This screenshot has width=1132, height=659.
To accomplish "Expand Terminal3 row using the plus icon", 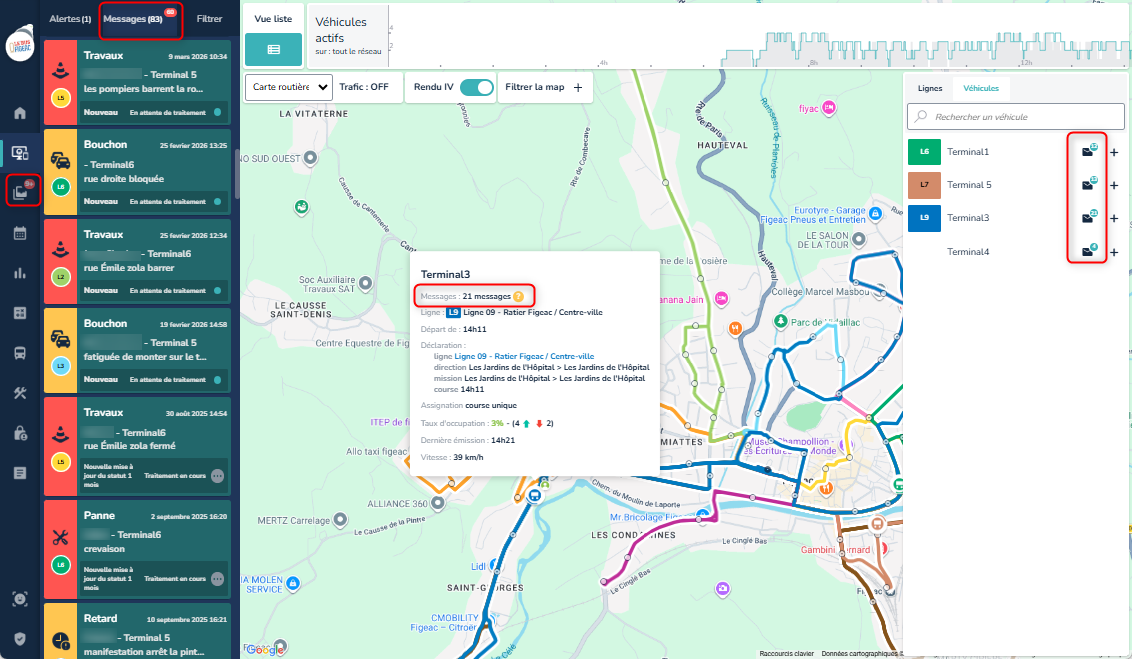I will [x=1114, y=218].
